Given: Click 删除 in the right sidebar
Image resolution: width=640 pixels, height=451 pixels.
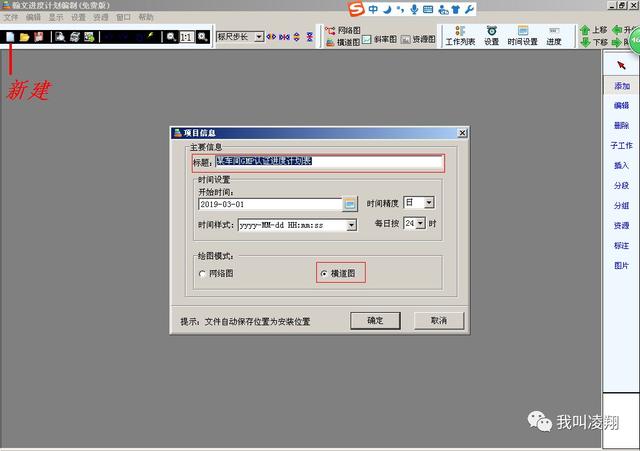Looking at the screenshot, I should 622,126.
